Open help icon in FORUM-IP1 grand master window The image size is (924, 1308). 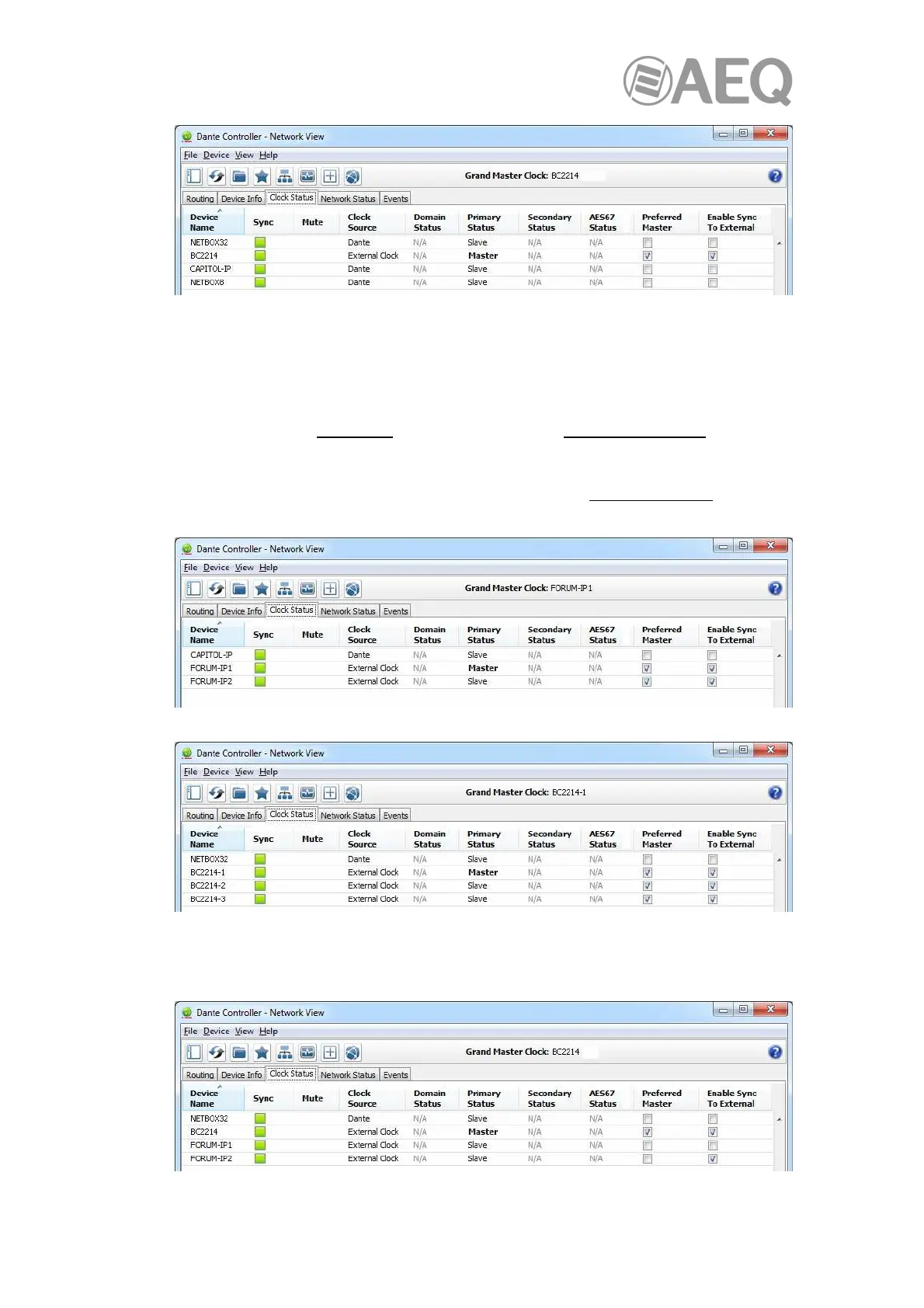tap(775, 588)
